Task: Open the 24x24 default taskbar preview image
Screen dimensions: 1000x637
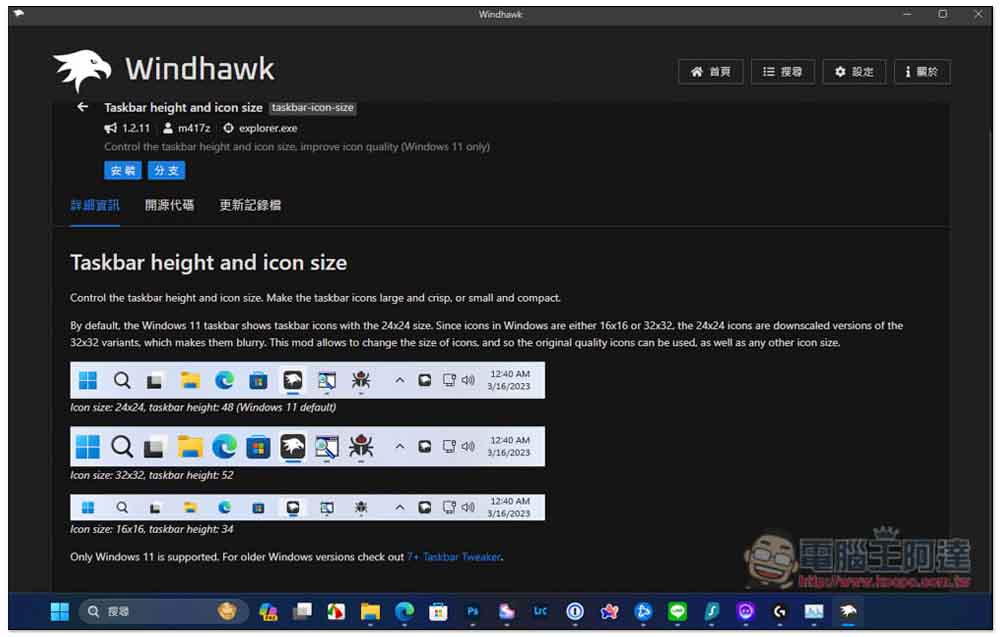Action: (x=307, y=380)
